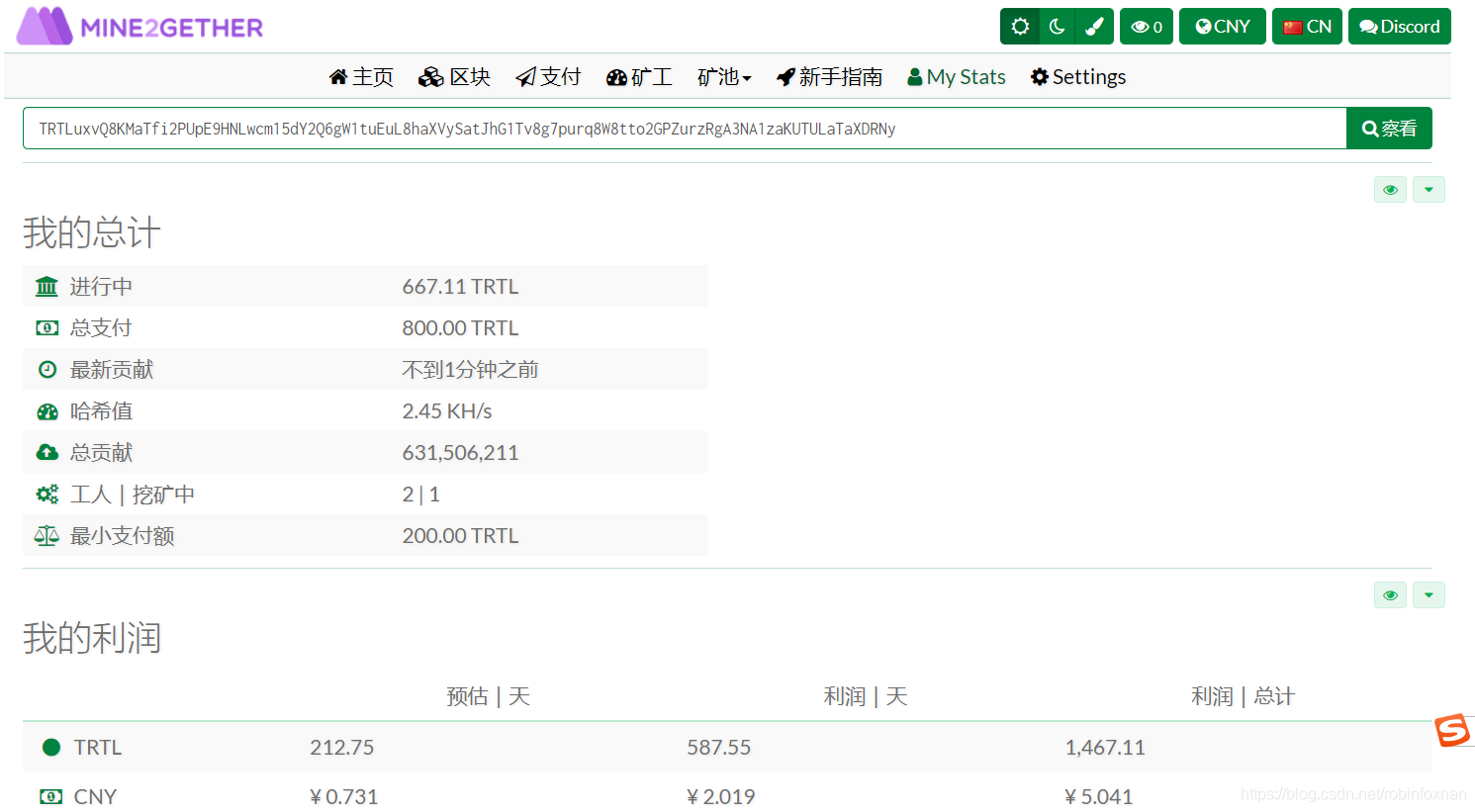
Task: Select the ¥ 2.019 daily profit value
Action: [x=720, y=796]
